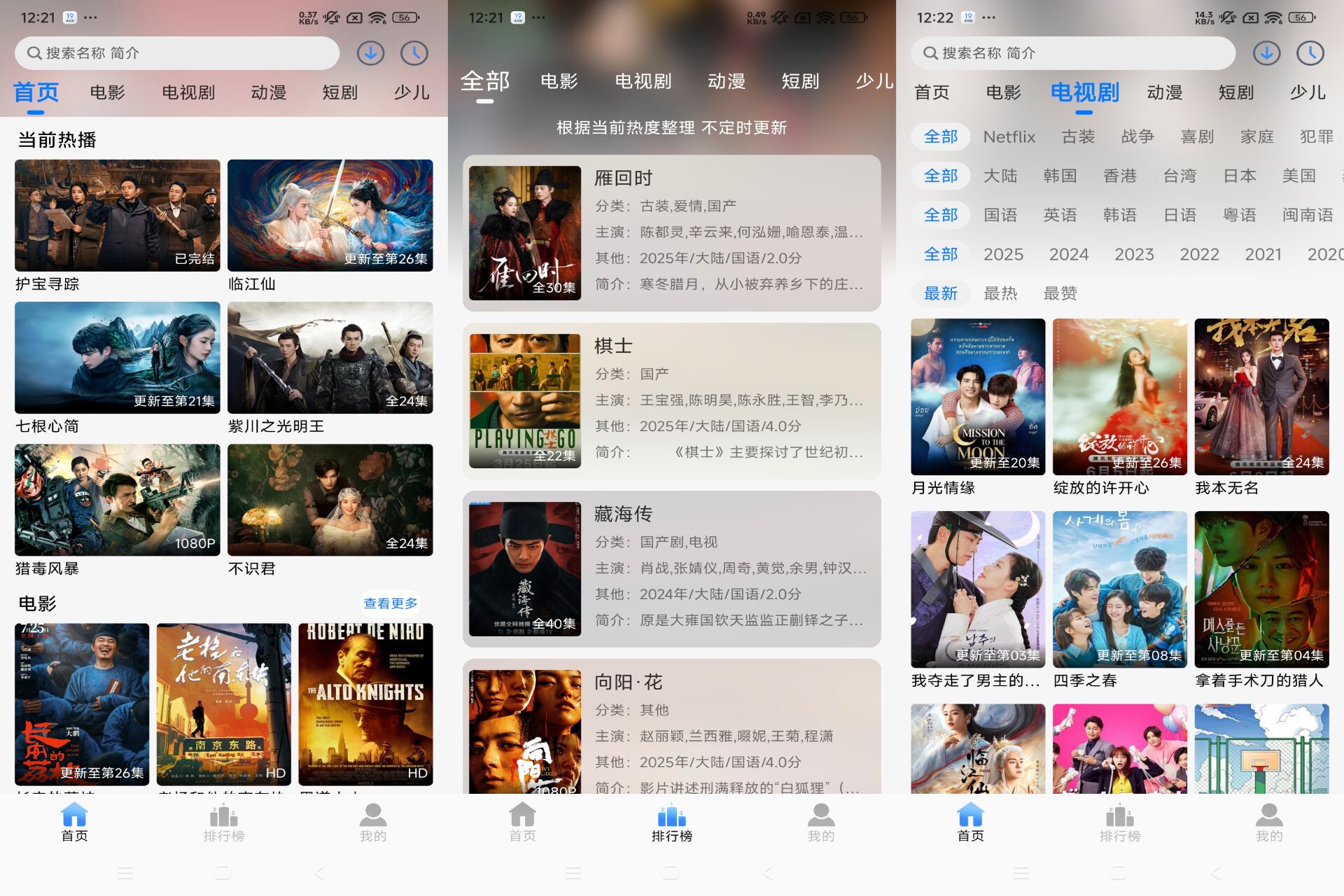1344x896 pixels.
Task: Open watch history clock icon in the right screen header
Action: coord(1310,53)
